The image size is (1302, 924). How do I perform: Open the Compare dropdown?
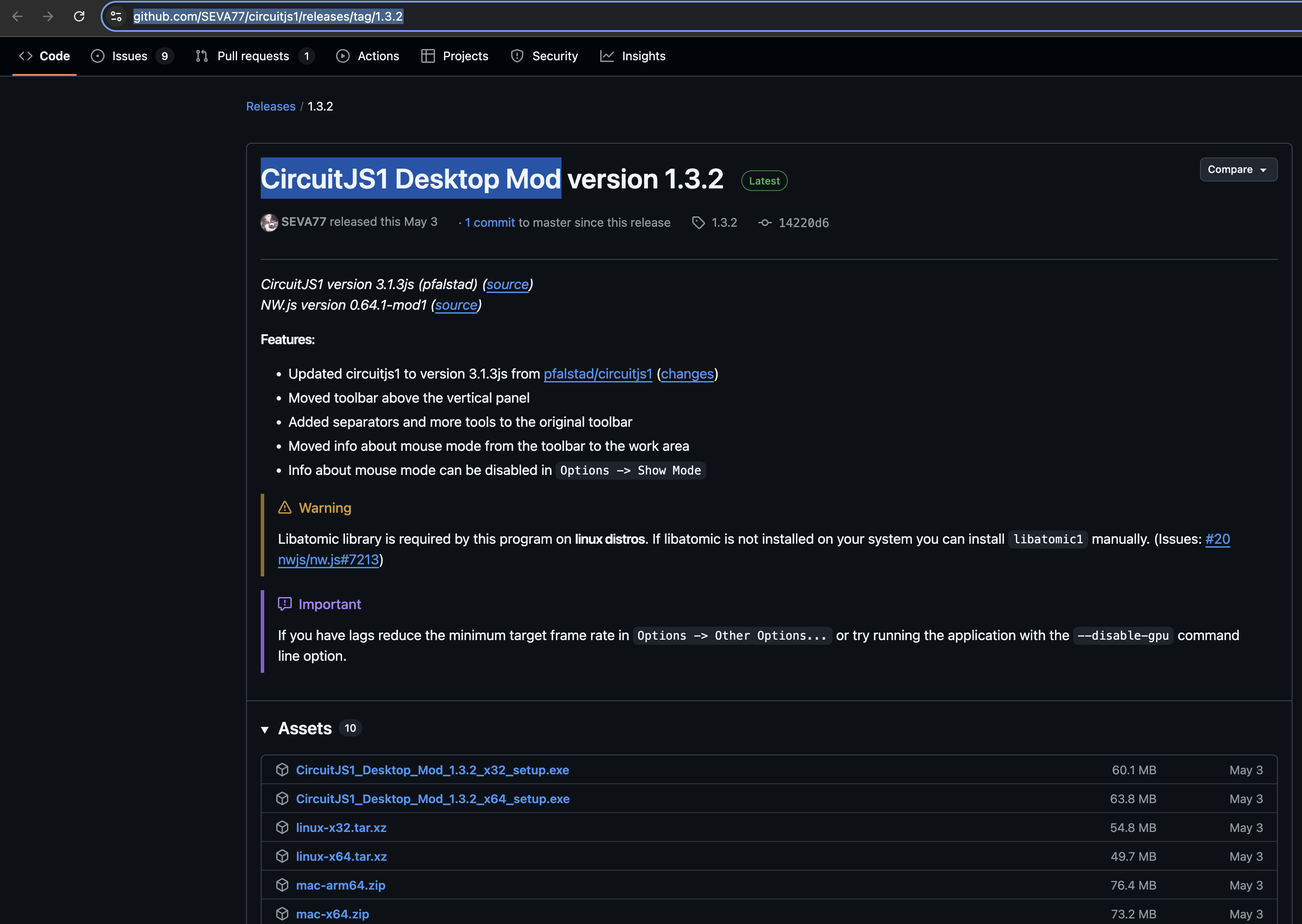[x=1238, y=169]
